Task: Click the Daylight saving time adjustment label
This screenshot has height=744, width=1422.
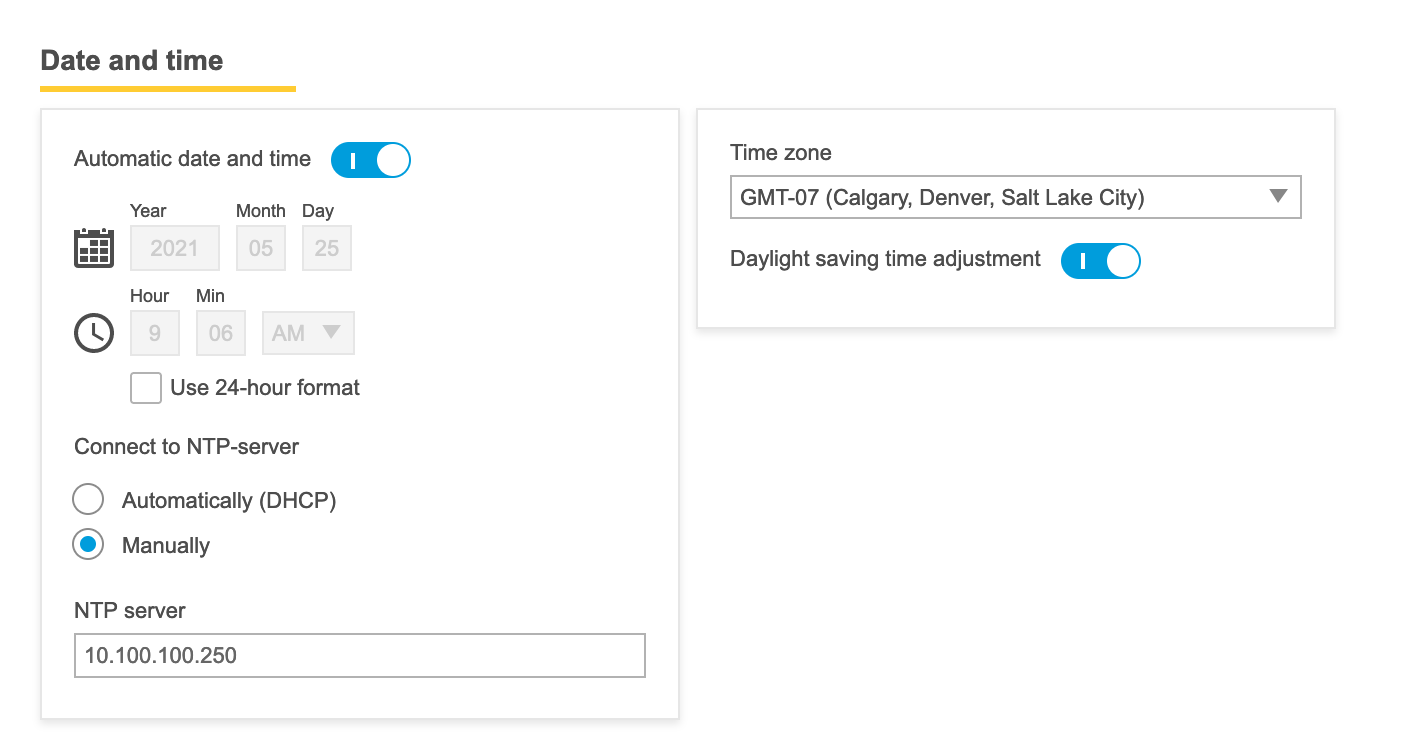Action: click(885, 259)
